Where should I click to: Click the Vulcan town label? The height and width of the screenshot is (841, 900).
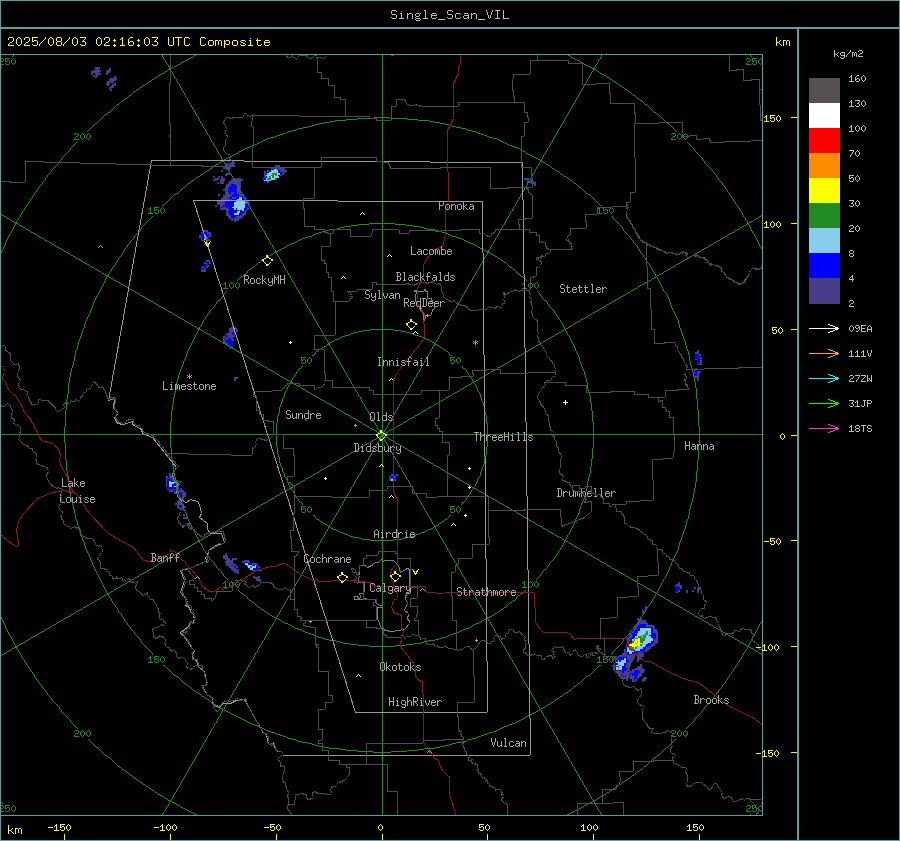click(509, 743)
